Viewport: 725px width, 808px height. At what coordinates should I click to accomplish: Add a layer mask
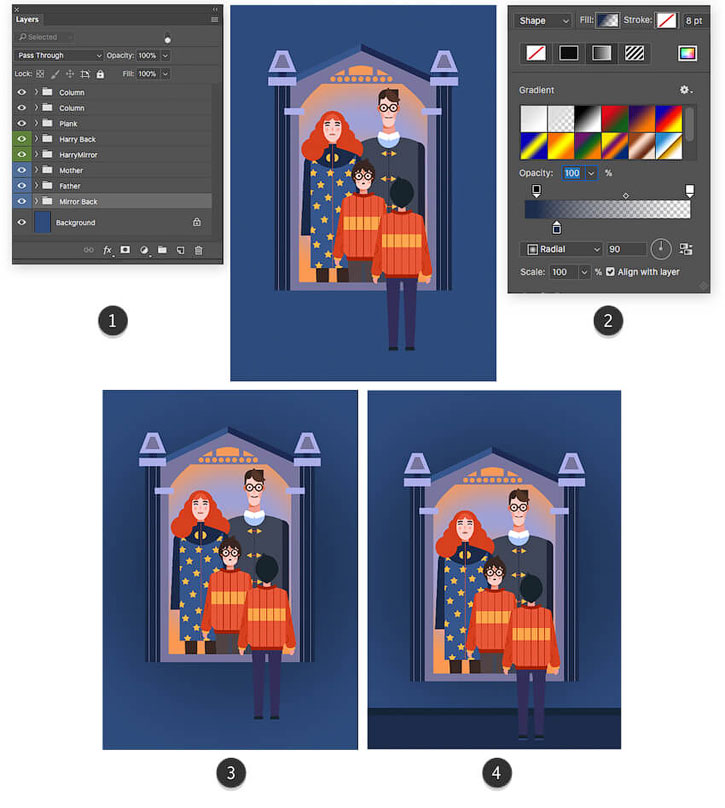125,250
